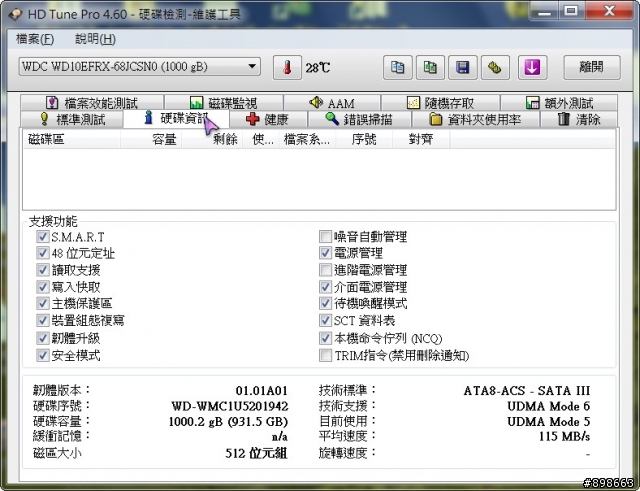Viewport: 640px width, 491px height.
Task: Toggle the 本機命令佇列 (NCQ) checkbox
Action: (x=325, y=338)
